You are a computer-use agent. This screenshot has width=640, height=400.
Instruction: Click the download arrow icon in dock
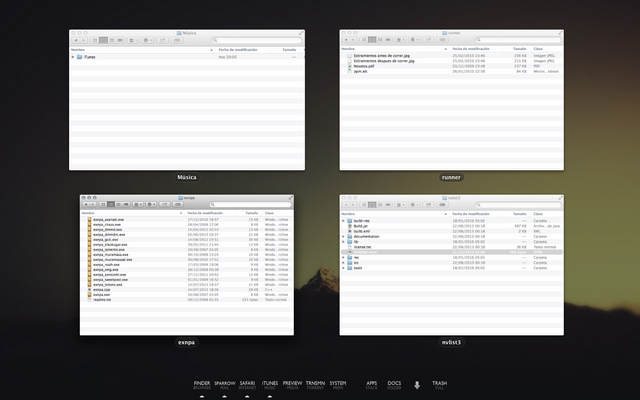click(417, 385)
